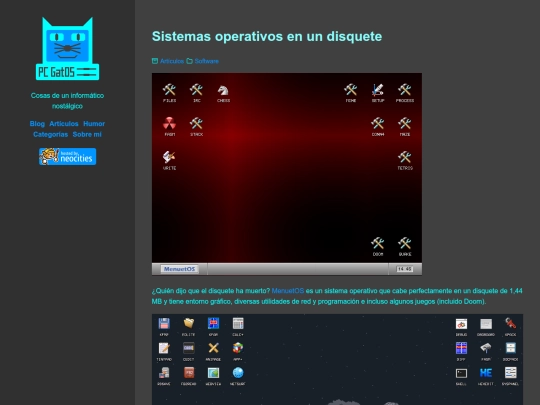Click the TINYPAD notepad icon in the second image
This screenshot has width=540, height=405.
coord(164,351)
